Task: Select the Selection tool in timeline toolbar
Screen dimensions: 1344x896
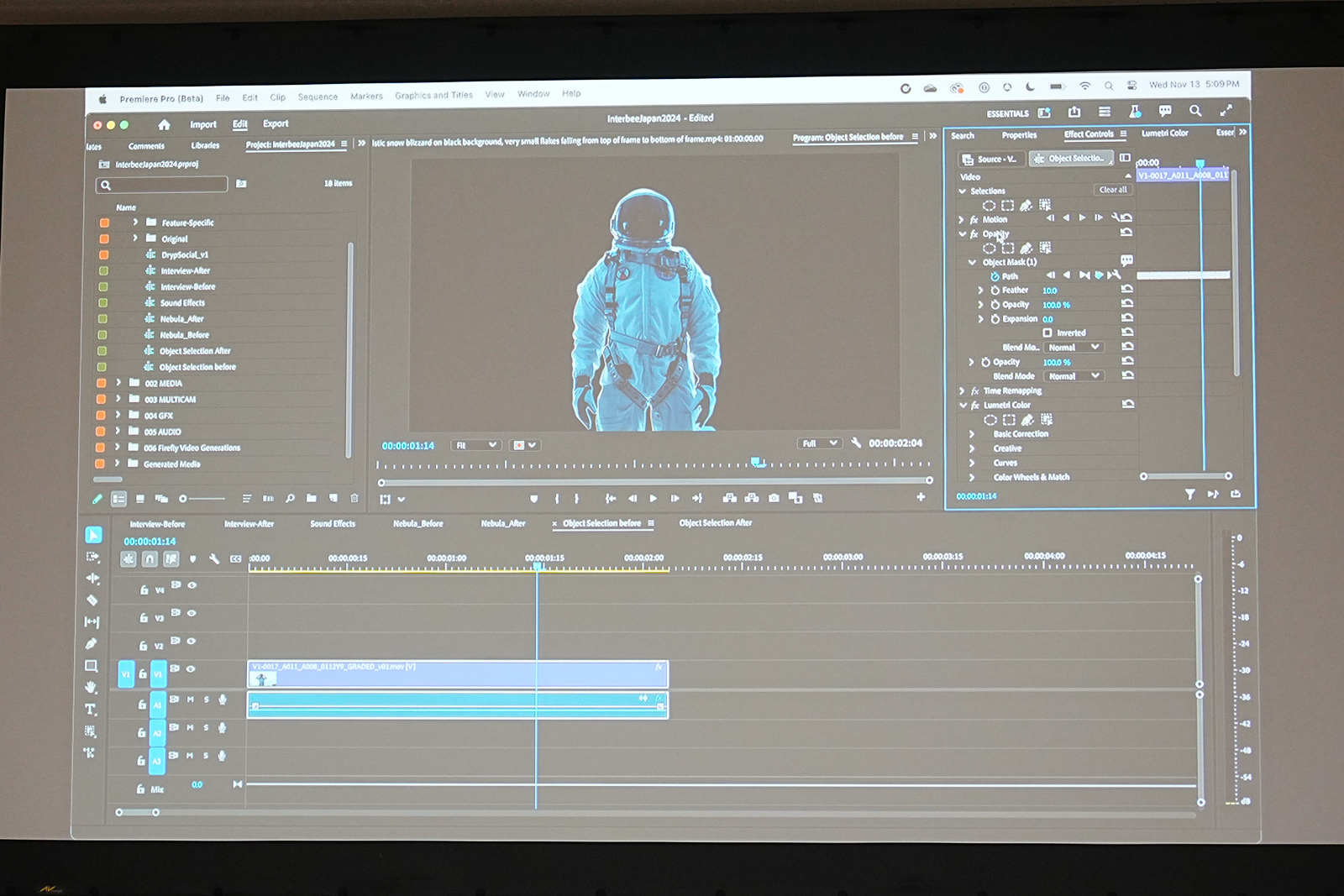Action: pos(93,535)
